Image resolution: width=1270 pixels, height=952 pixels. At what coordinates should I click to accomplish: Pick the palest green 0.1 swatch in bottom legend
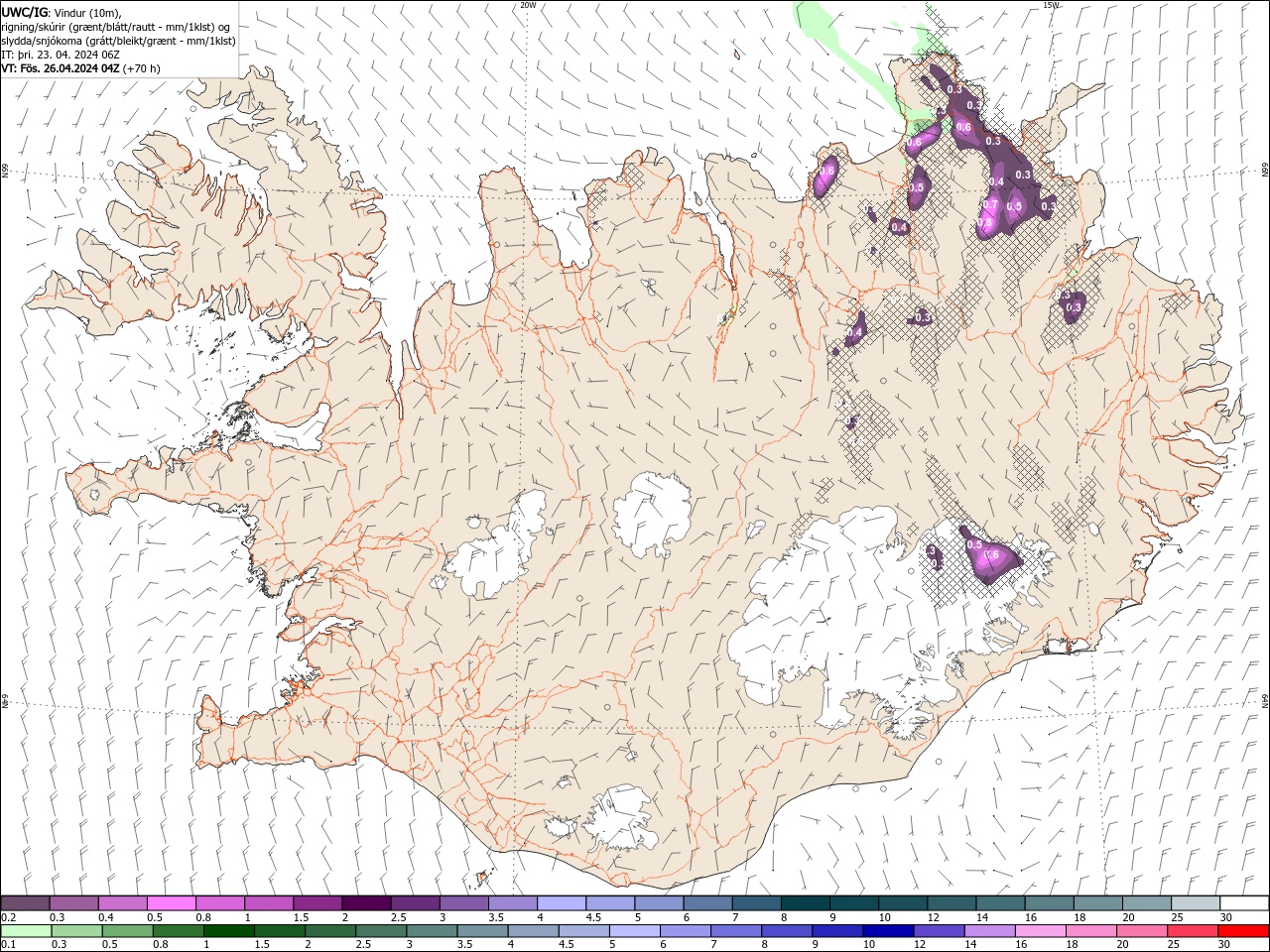[x=27, y=931]
